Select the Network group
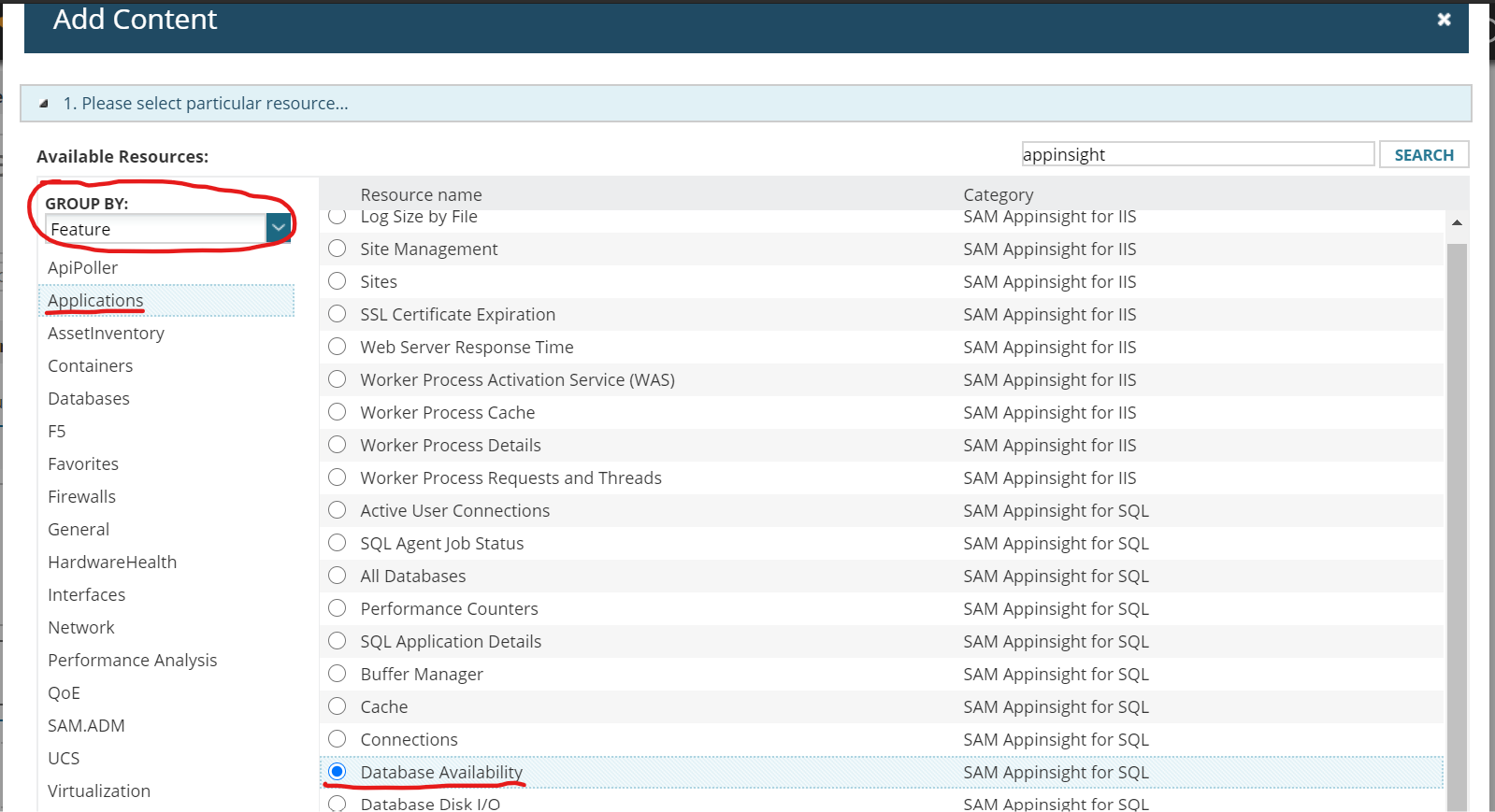The image size is (1495, 812). click(x=81, y=628)
